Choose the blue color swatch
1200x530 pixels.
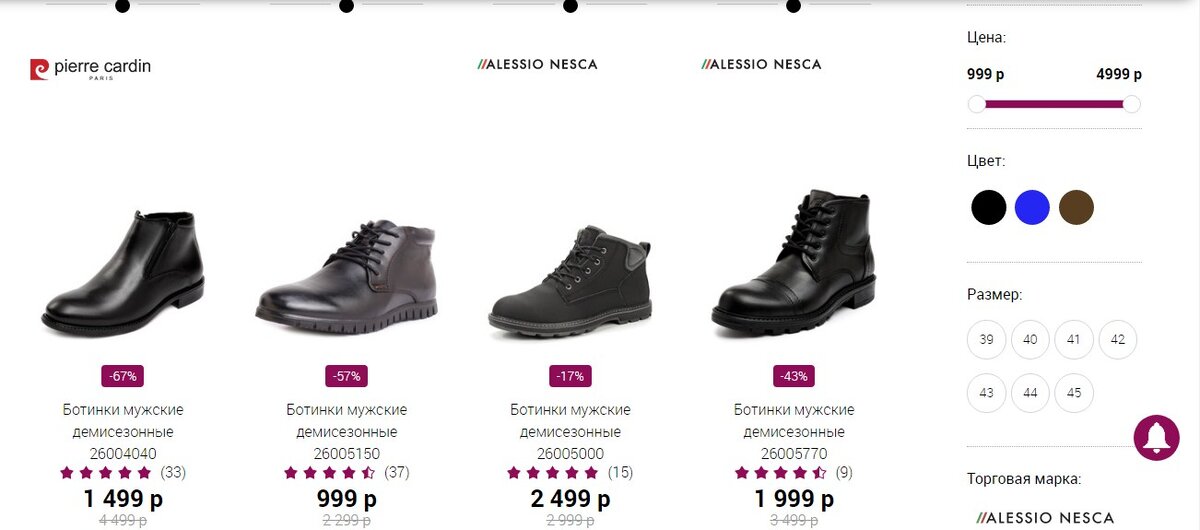pyautogui.click(x=1032, y=208)
